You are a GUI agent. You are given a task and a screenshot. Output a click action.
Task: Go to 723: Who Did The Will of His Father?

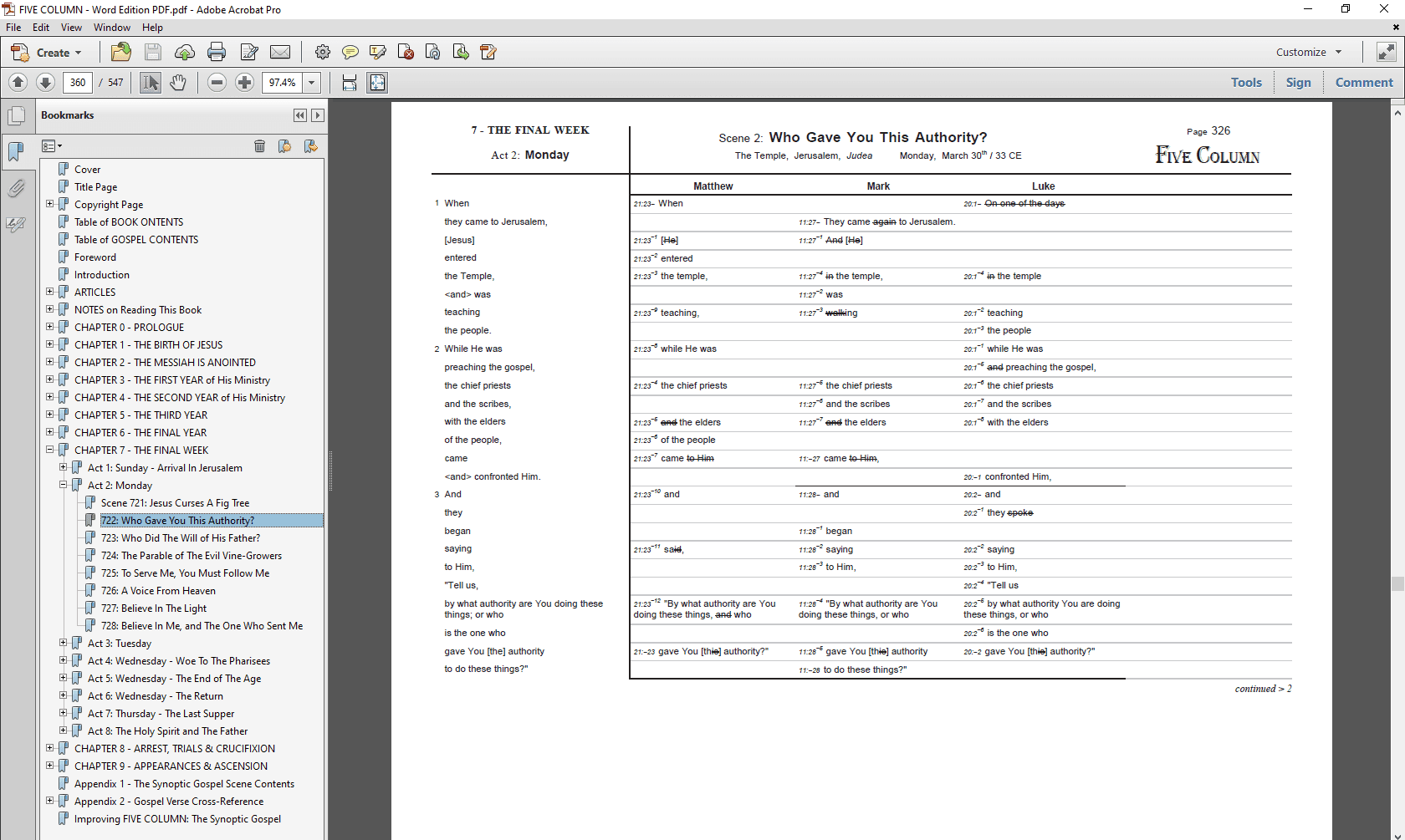point(181,538)
